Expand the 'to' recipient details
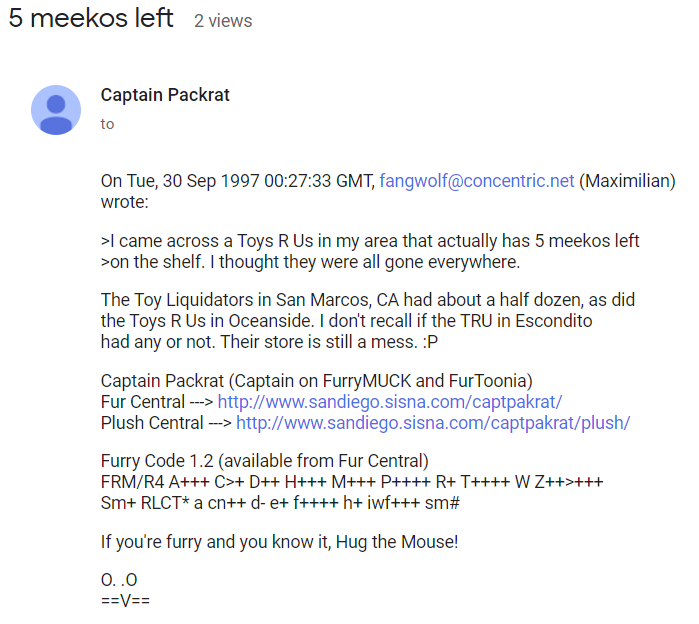Image resolution: width=699 pixels, height=624 pixels. coord(107,124)
